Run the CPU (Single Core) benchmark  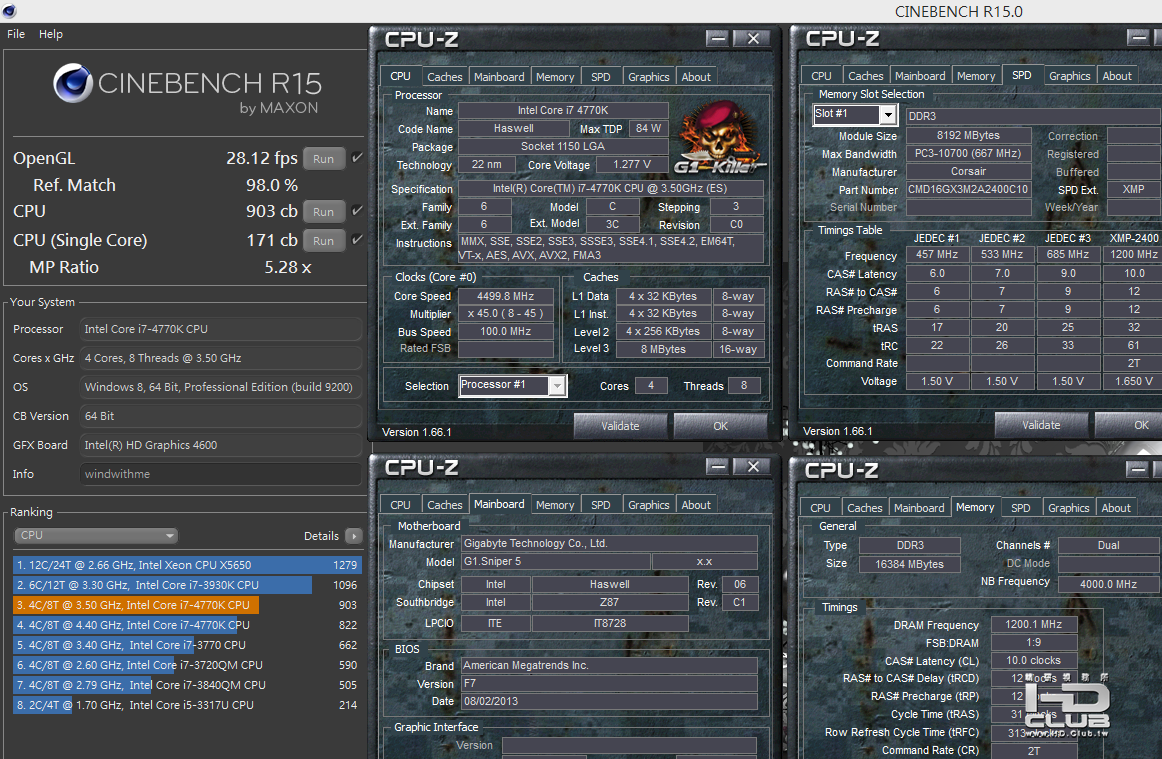[x=323, y=241]
